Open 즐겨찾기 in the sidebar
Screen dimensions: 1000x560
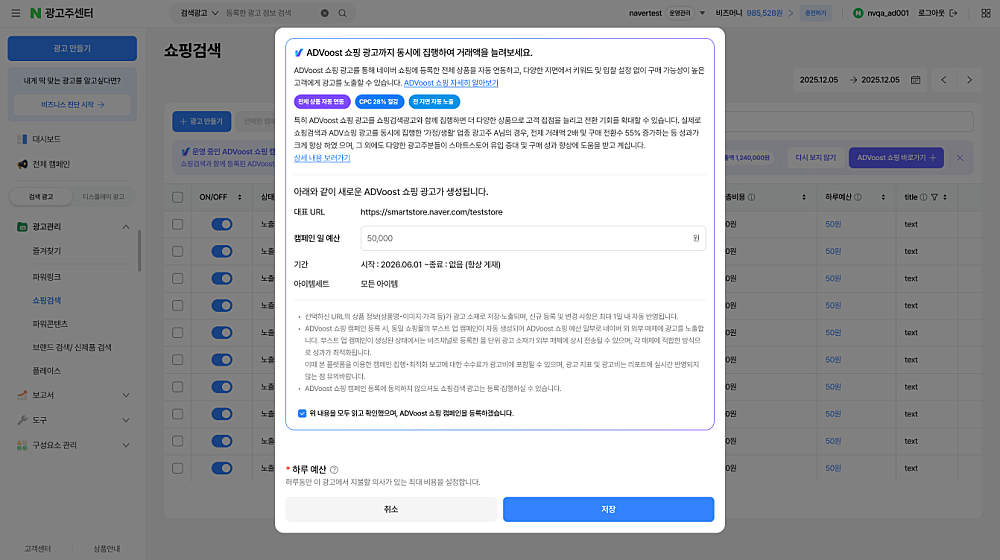47,251
